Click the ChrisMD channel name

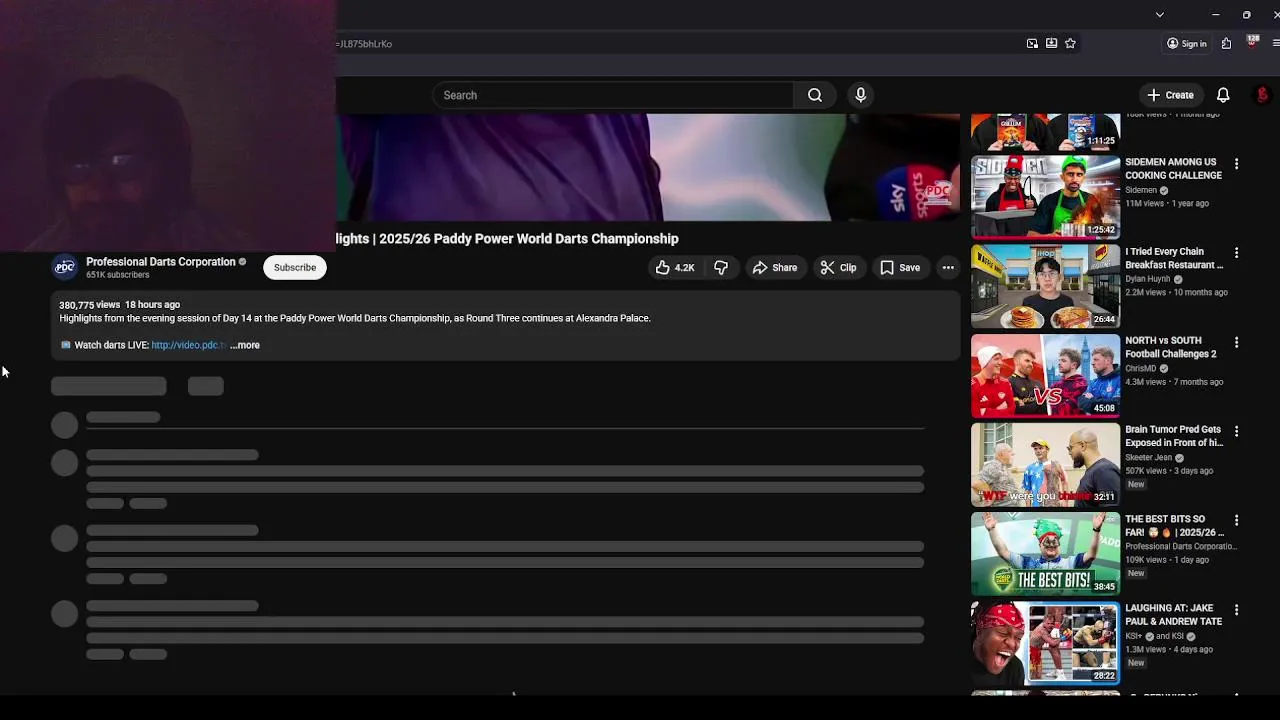[x=1140, y=368]
